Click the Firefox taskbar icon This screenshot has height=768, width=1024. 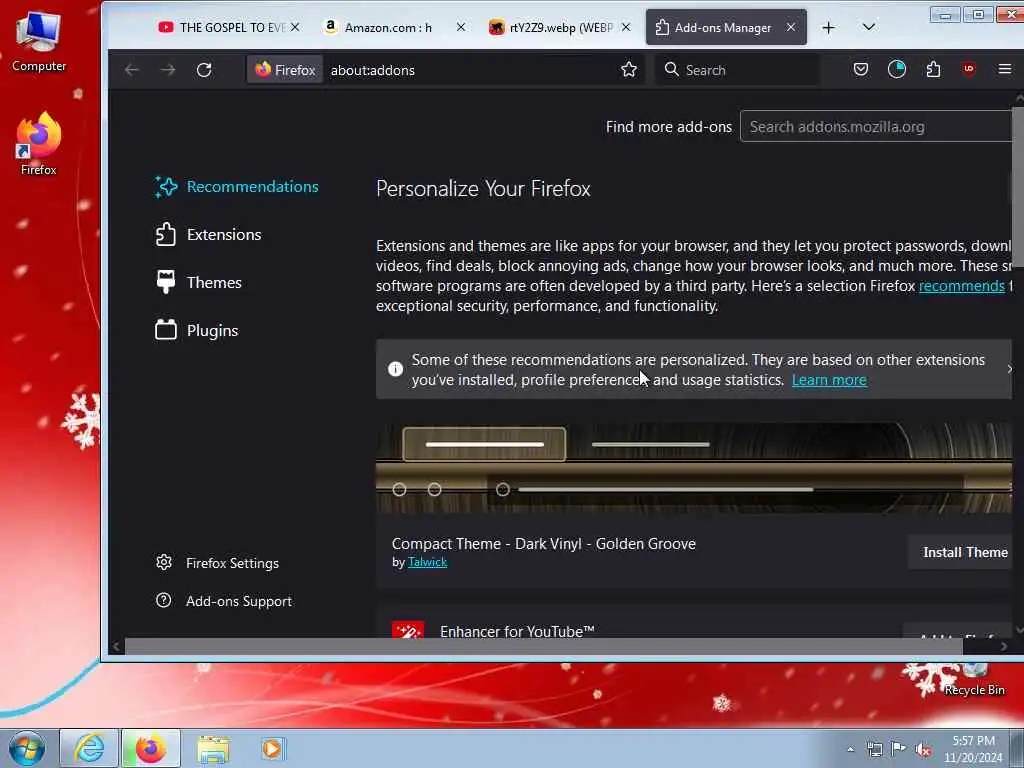(150, 749)
